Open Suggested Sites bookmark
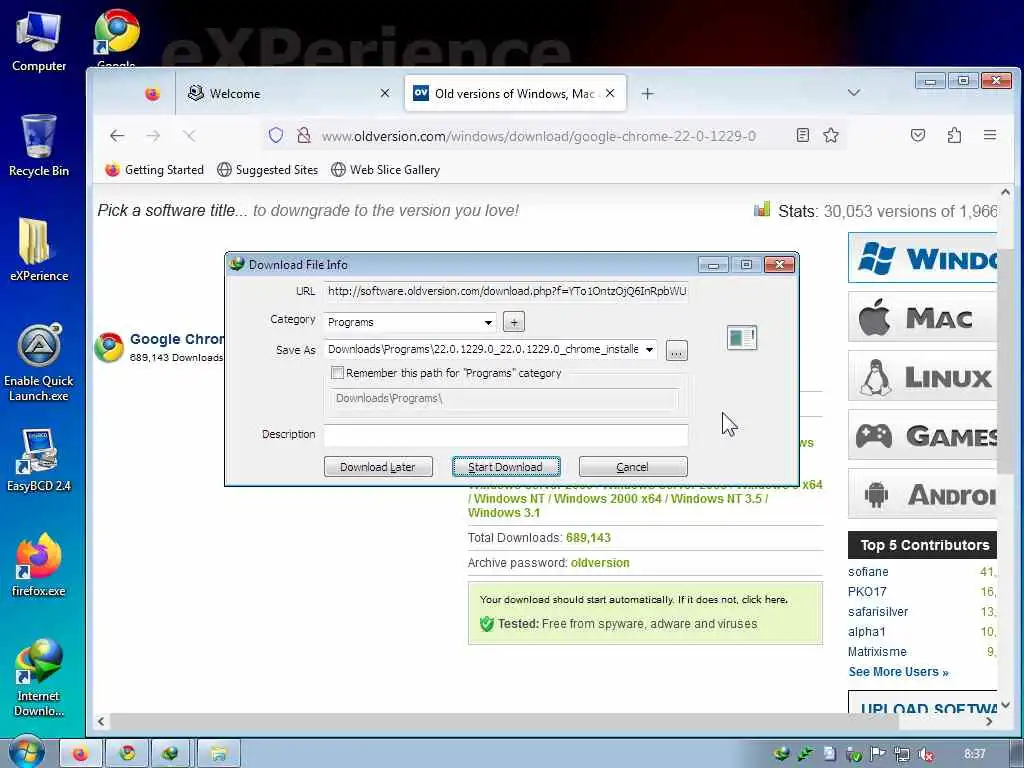 [268, 170]
